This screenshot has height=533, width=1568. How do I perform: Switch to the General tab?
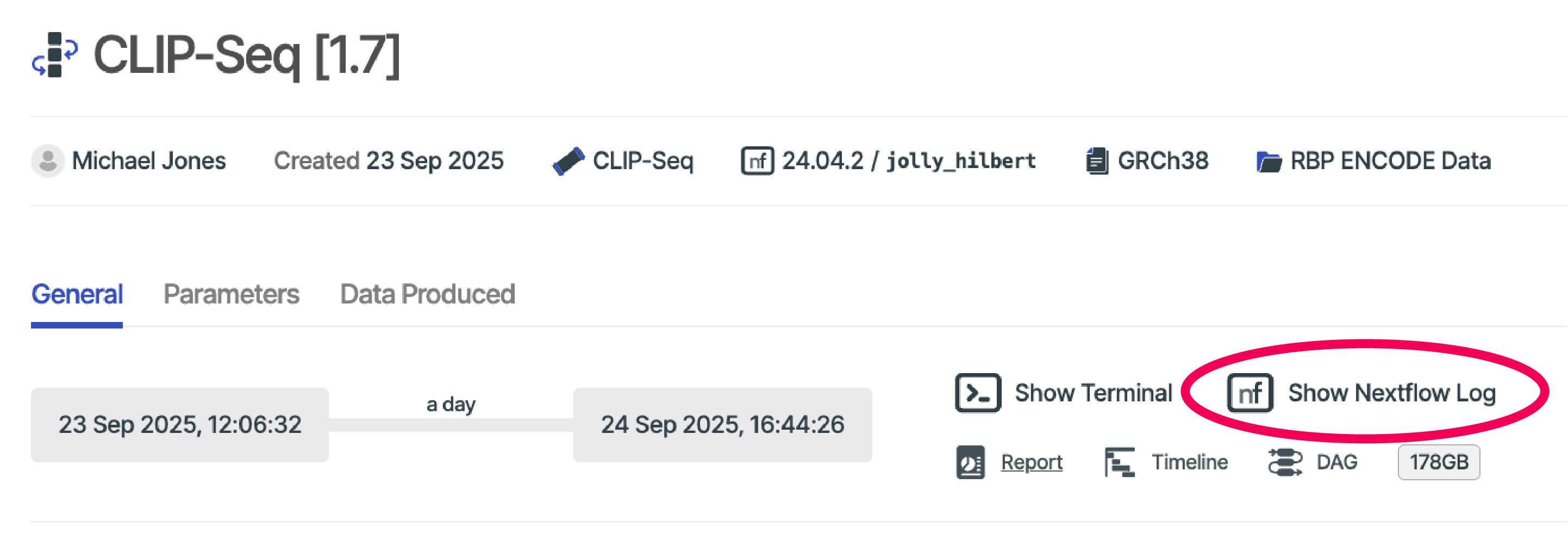tap(77, 294)
